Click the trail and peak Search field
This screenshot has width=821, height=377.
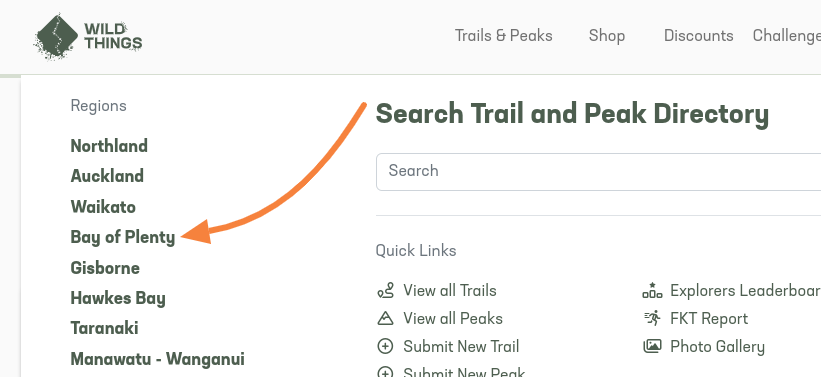(x=598, y=172)
